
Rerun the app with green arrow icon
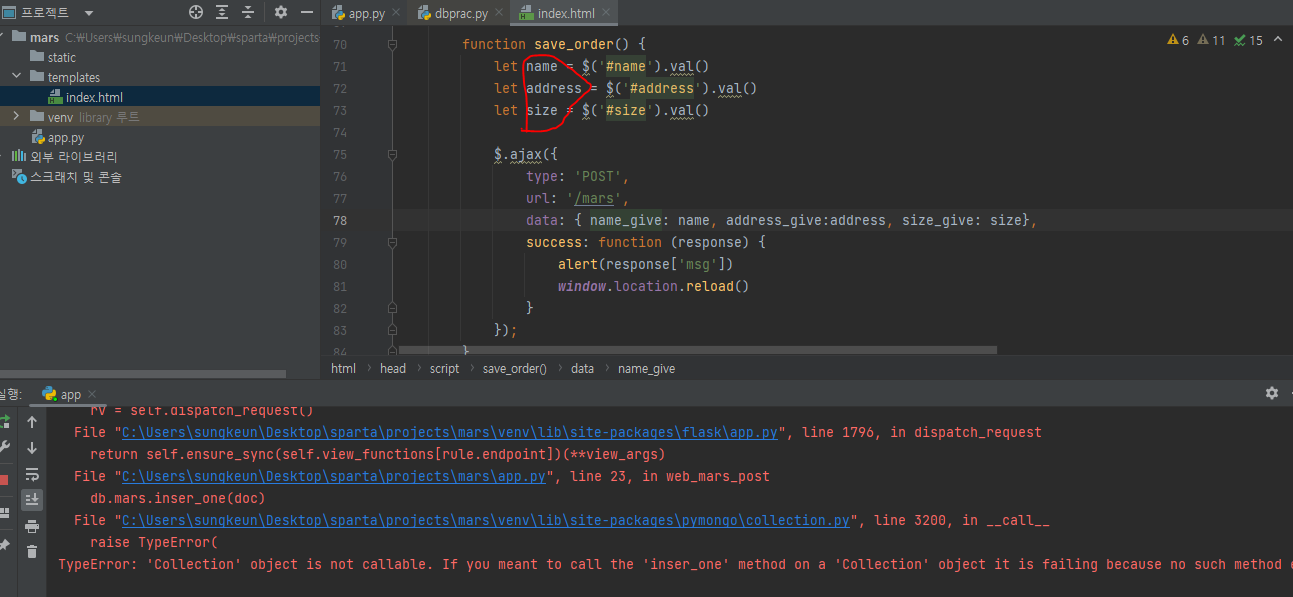(5, 422)
